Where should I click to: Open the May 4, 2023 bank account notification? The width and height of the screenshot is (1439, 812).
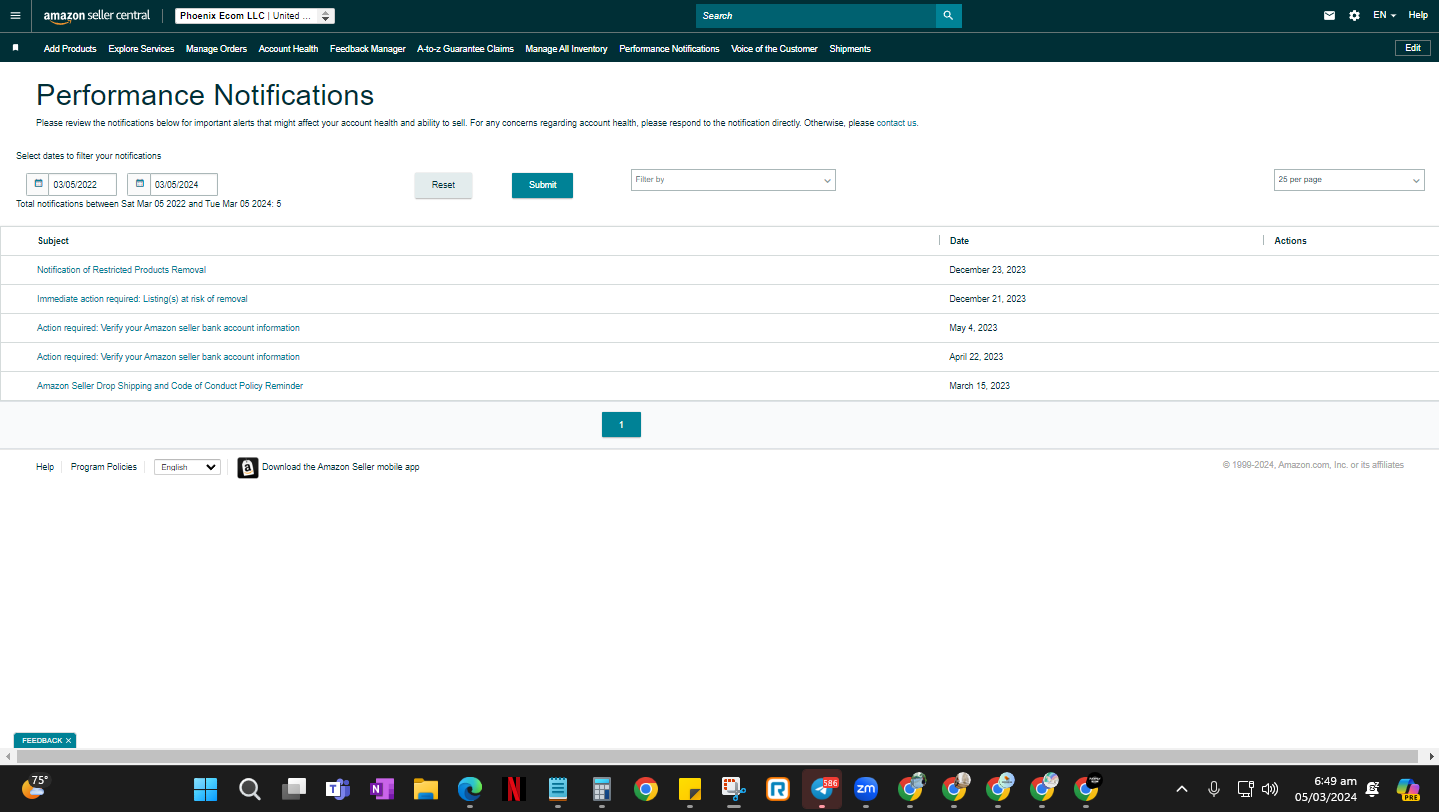point(168,328)
